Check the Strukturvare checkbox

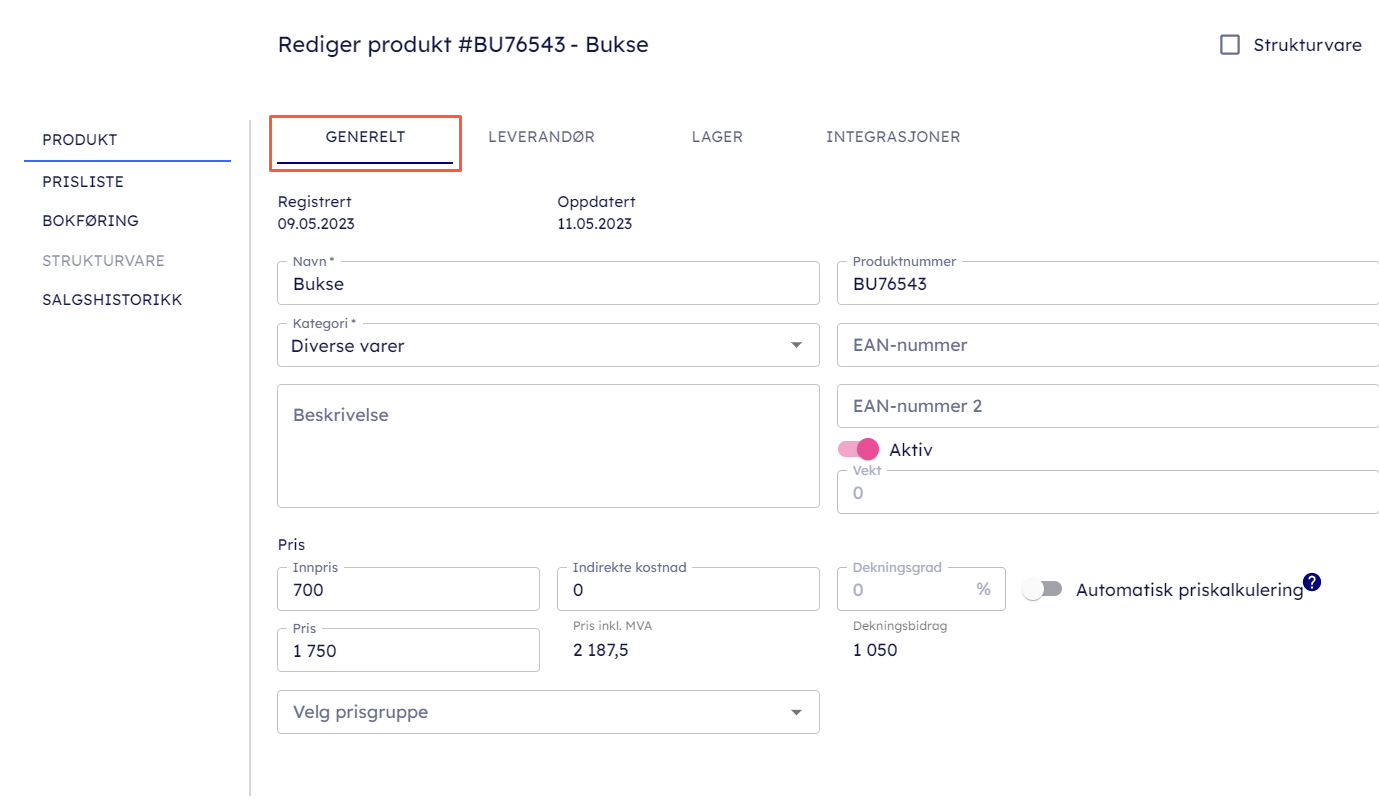tap(1230, 45)
